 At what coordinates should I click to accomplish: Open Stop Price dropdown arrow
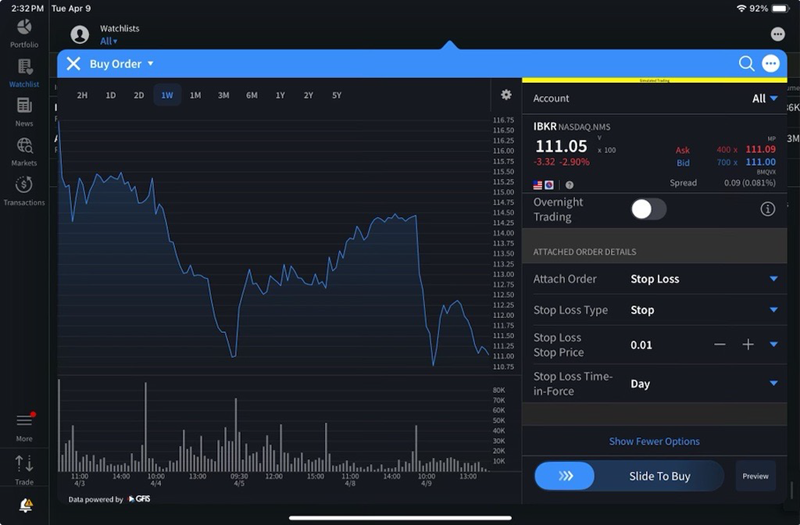[x=773, y=344]
